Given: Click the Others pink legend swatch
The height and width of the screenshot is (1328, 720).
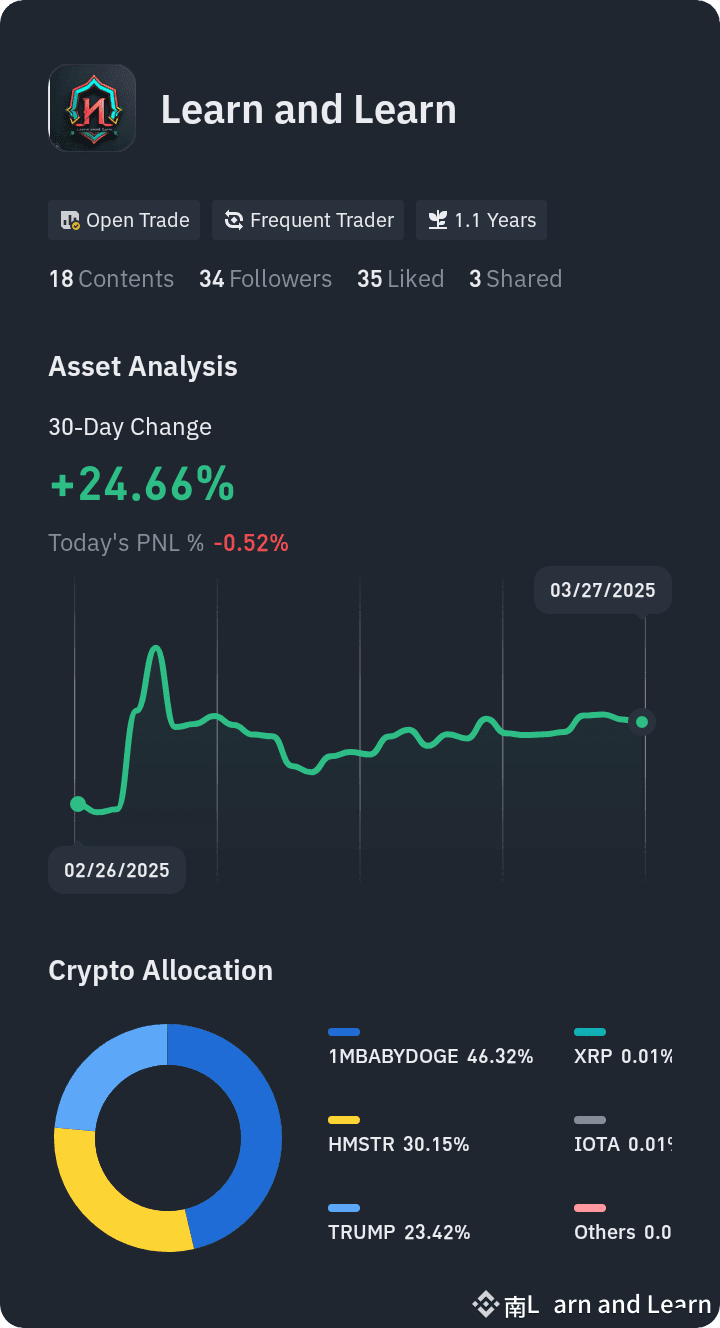Looking at the screenshot, I should click(590, 1208).
